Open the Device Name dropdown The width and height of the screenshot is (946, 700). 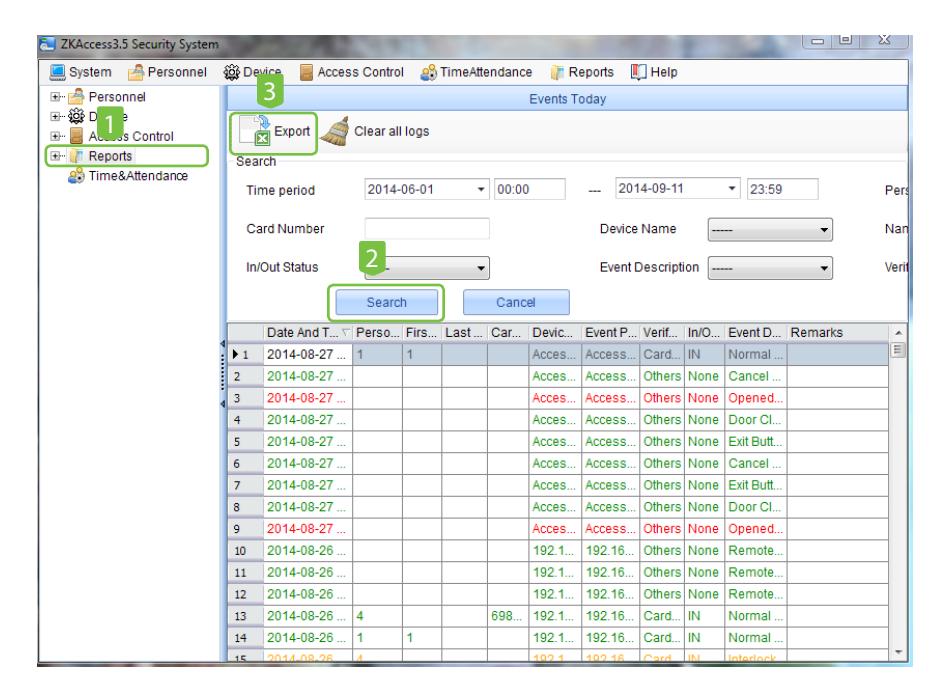click(770, 230)
